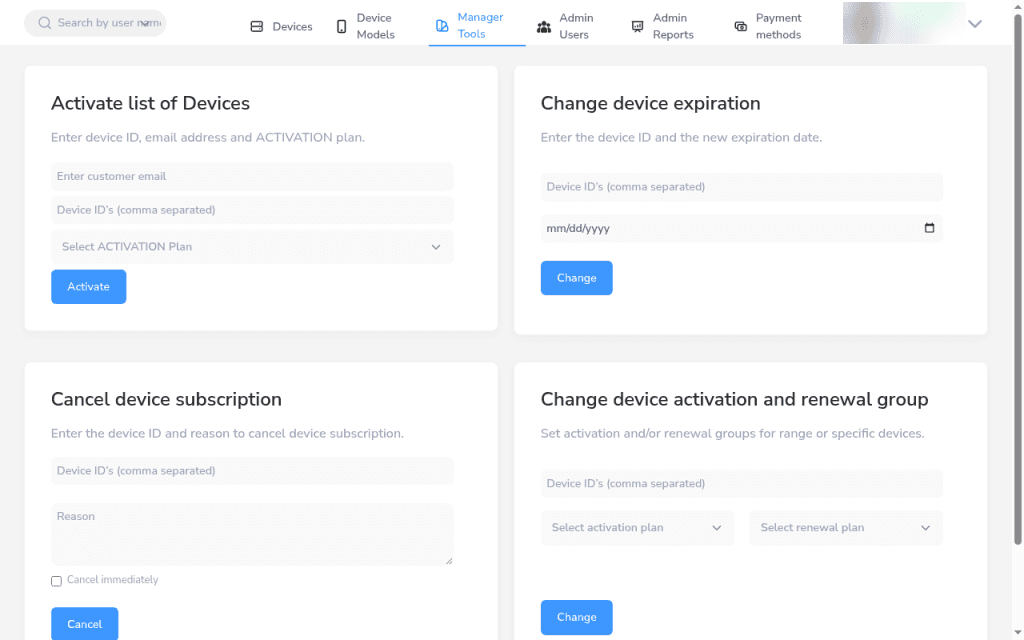Click Device ID's field under Change expiration
Viewport: 1024px width, 640px height.
(742, 187)
